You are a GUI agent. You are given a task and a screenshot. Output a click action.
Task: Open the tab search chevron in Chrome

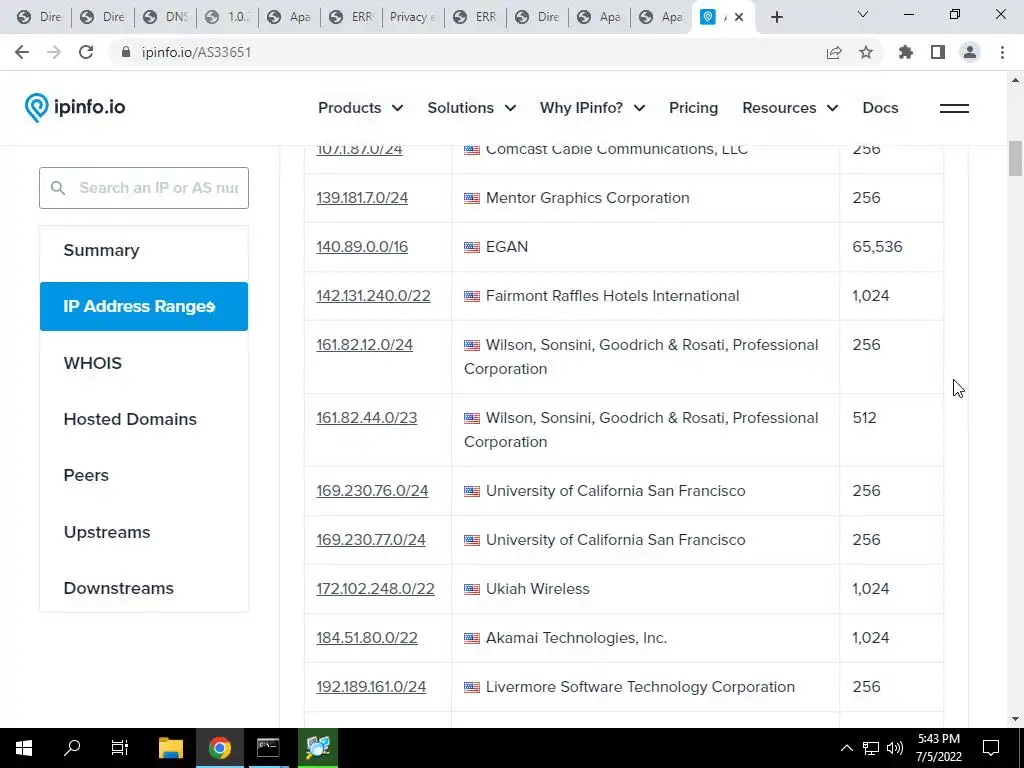click(x=863, y=14)
